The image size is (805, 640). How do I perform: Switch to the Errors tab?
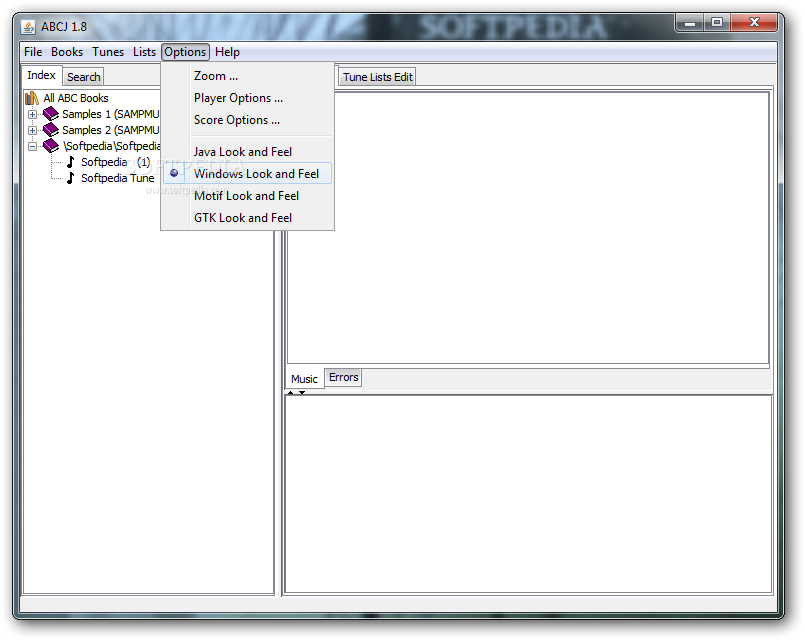[x=343, y=377]
